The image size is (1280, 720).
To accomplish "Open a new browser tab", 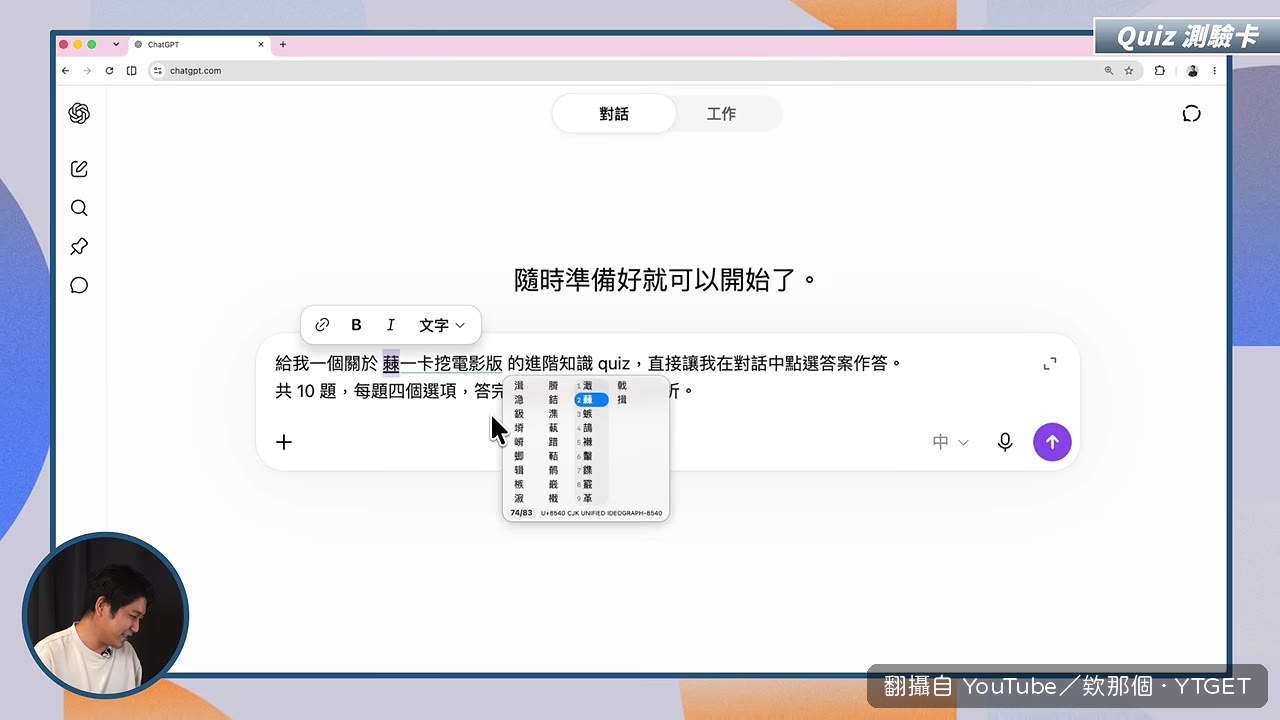I will point(283,45).
